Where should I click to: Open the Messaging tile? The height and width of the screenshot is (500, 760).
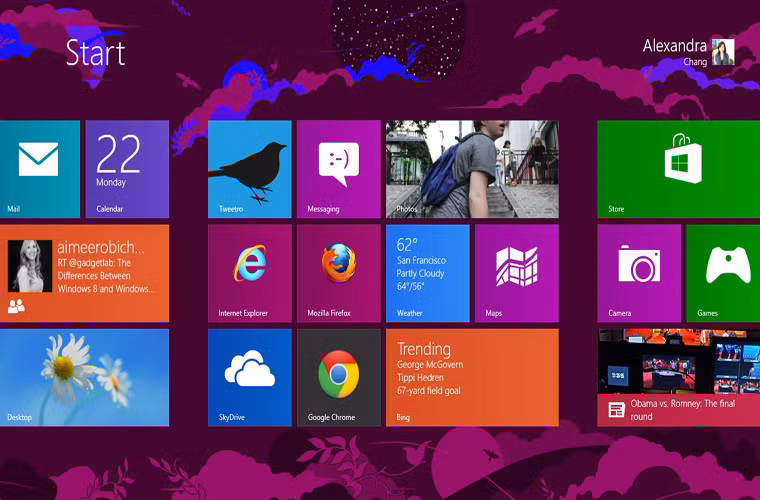pos(339,169)
